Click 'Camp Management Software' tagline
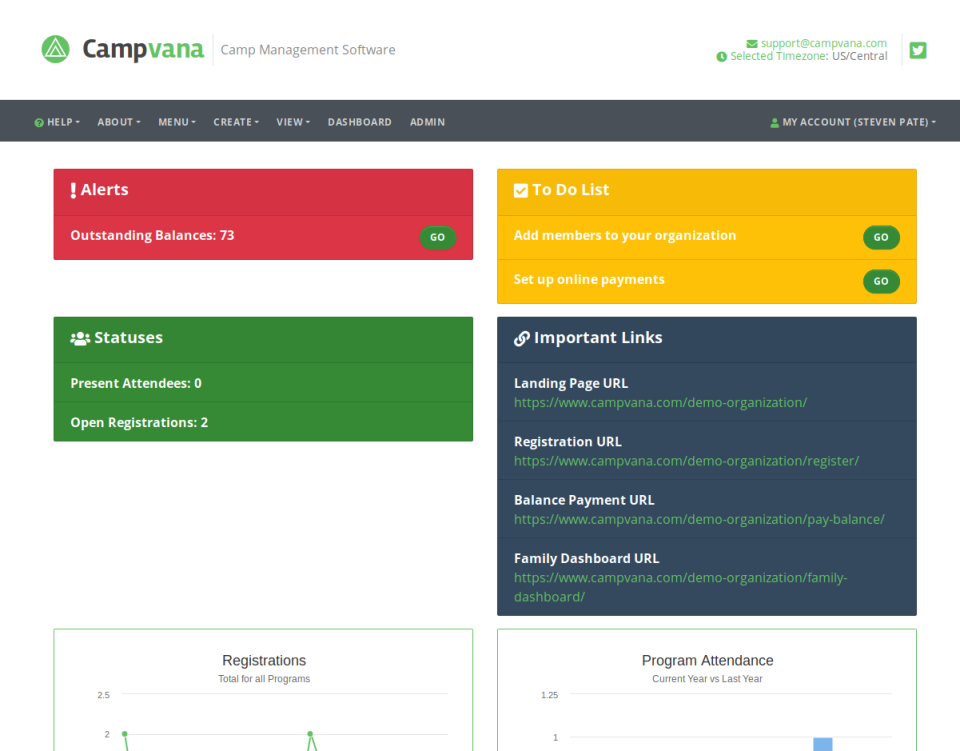The image size is (960, 751). point(308,50)
